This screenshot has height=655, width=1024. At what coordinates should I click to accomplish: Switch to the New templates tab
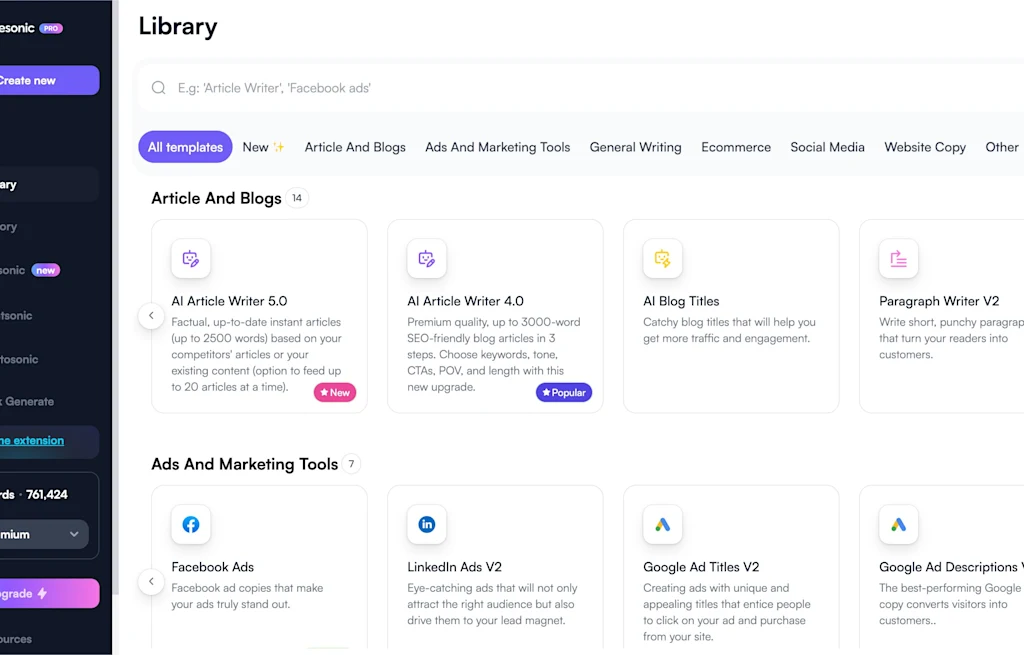coord(263,147)
